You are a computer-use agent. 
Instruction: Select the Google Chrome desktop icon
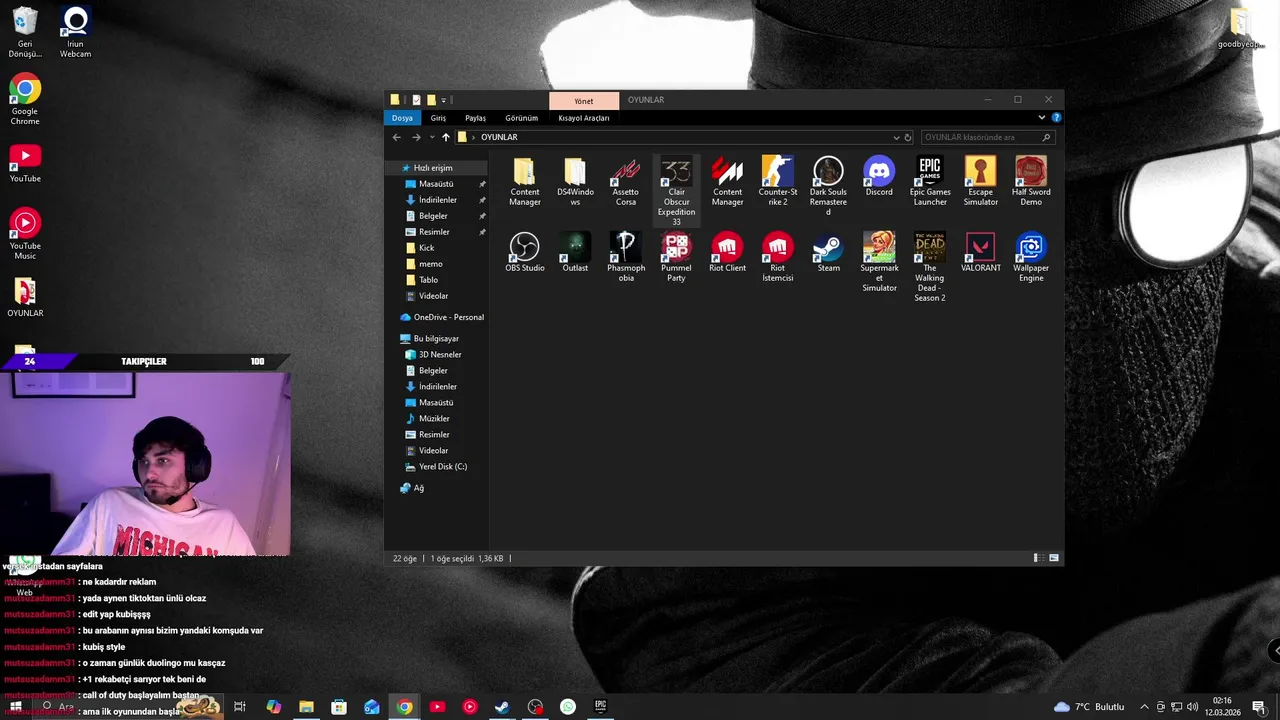(25, 100)
